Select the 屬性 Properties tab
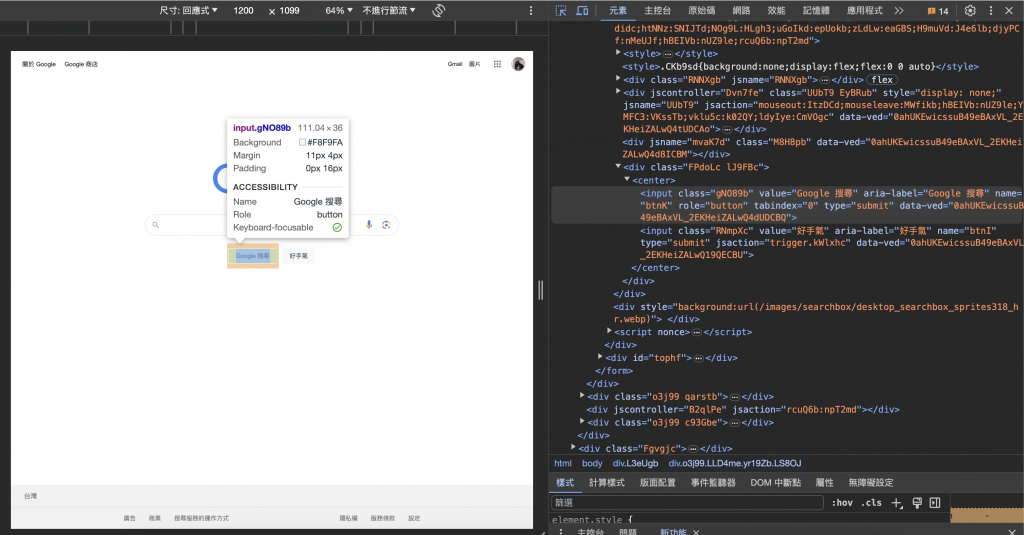 (x=824, y=483)
